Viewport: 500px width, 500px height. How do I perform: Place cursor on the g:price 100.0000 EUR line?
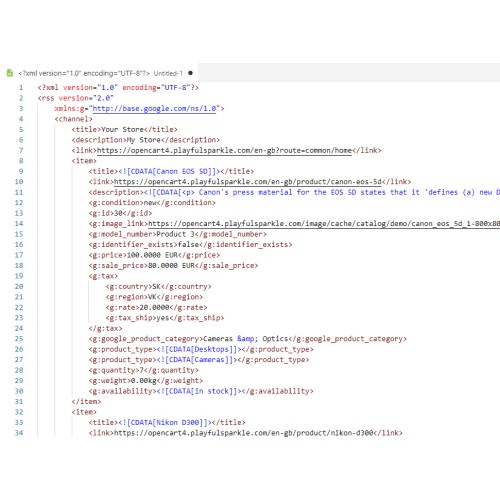[x=154, y=255]
